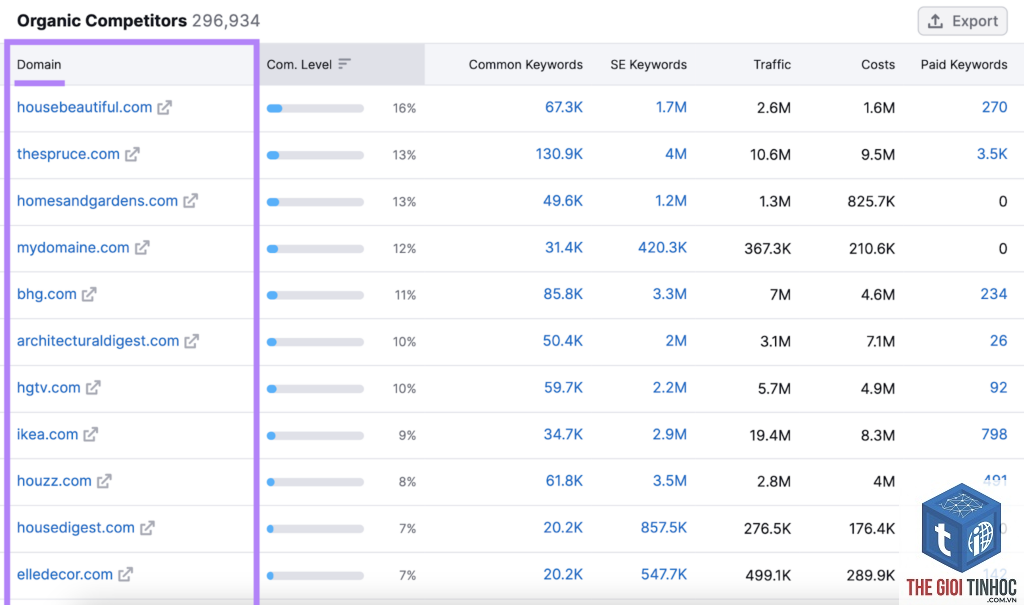The height and width of the screenshot is (605, 1024).
Task: Open elledecor.com external link icon
Action: (x=126, y=574)
